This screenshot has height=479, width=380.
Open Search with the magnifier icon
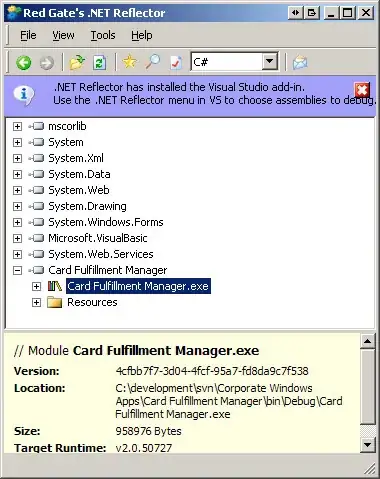point(153,62)
